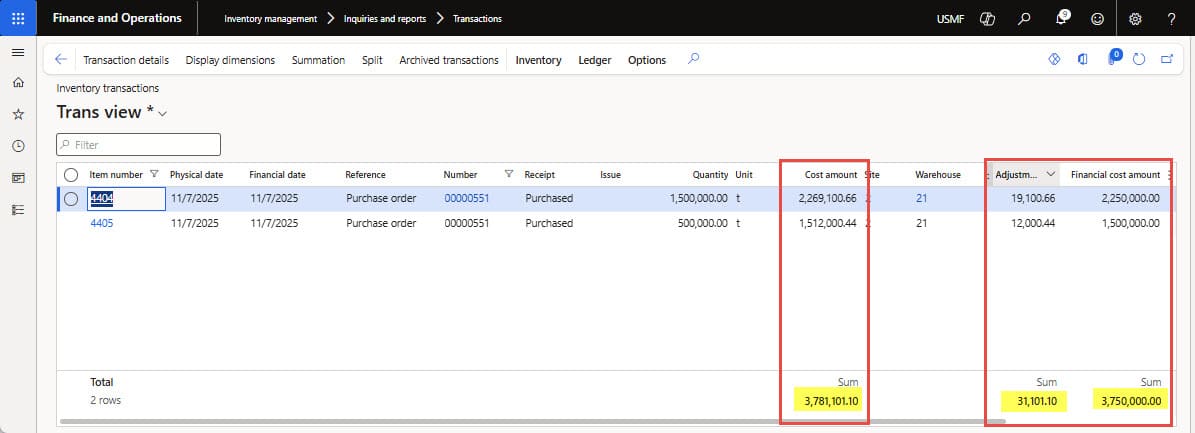Open the Settings gear icon
This screenshot has height=433, width=1195.
(x=1135, y=19)
